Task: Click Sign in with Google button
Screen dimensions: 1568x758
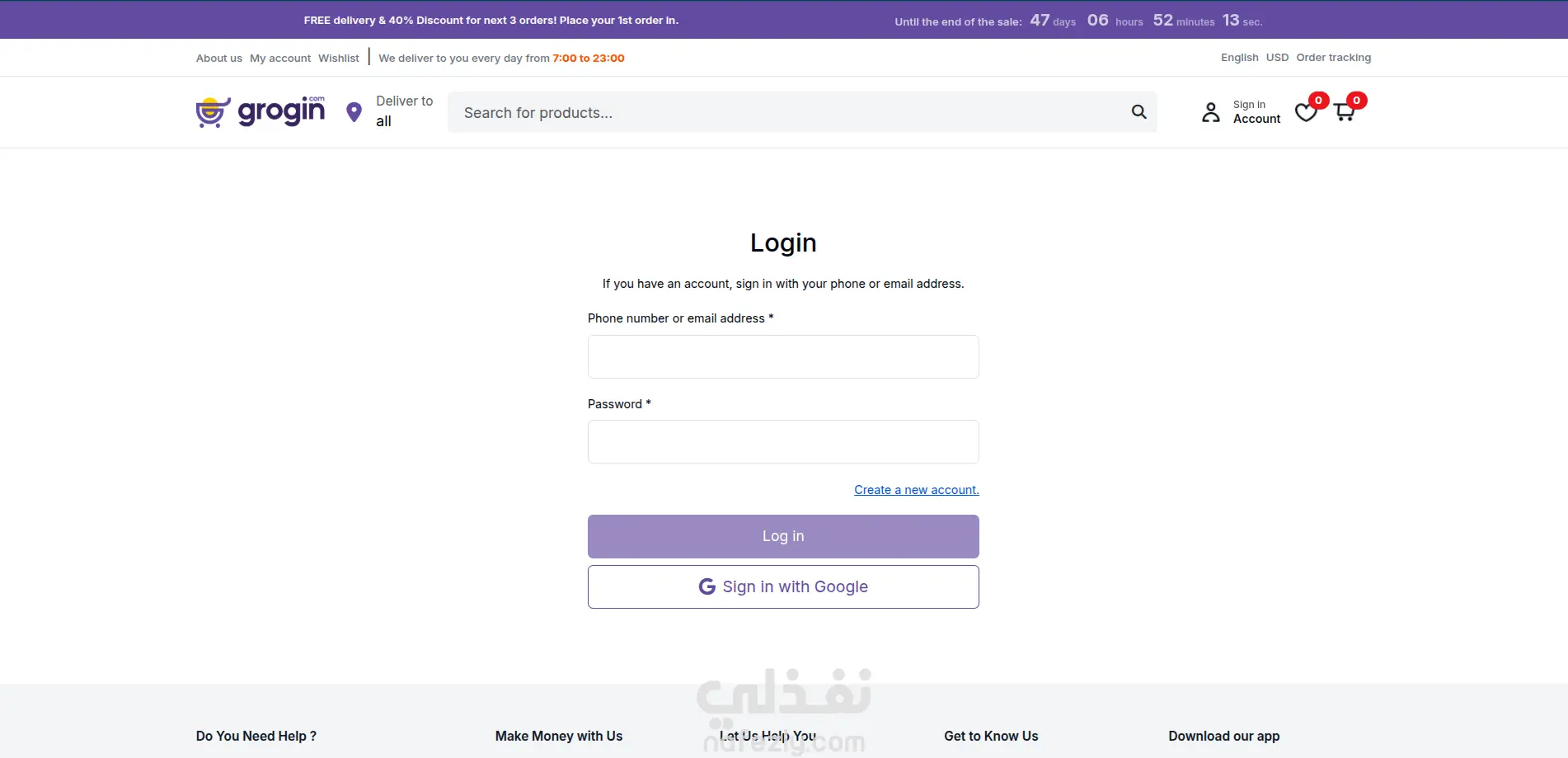Action: pos(783,586)
